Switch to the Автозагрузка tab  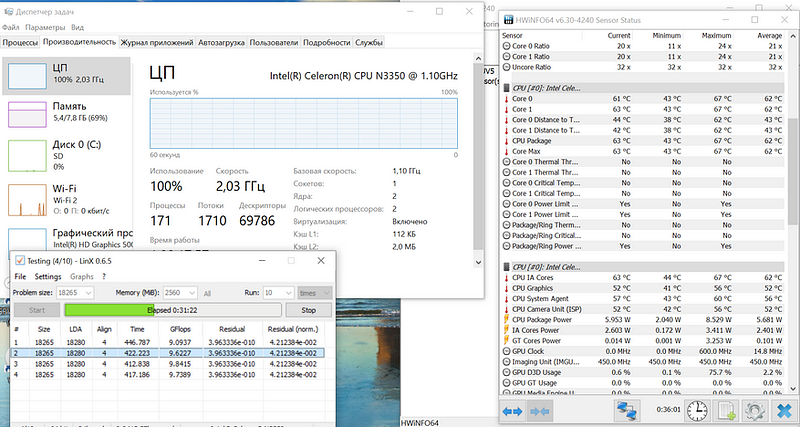coord(221,43)
